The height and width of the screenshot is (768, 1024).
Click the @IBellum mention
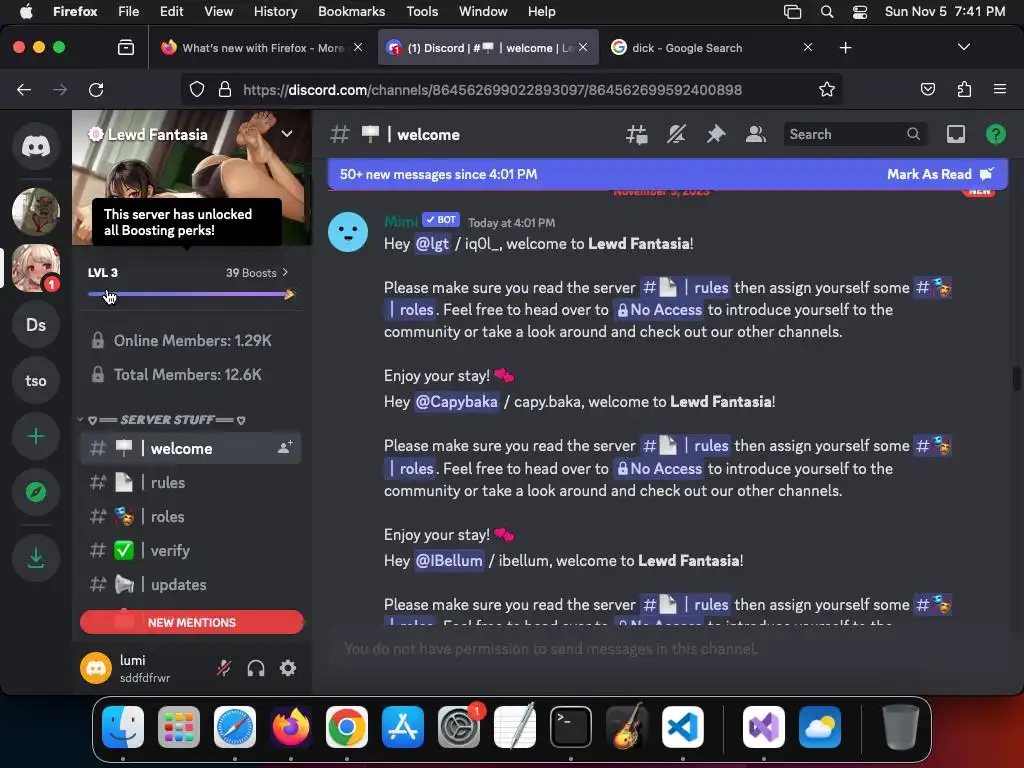tap(449, 560)
